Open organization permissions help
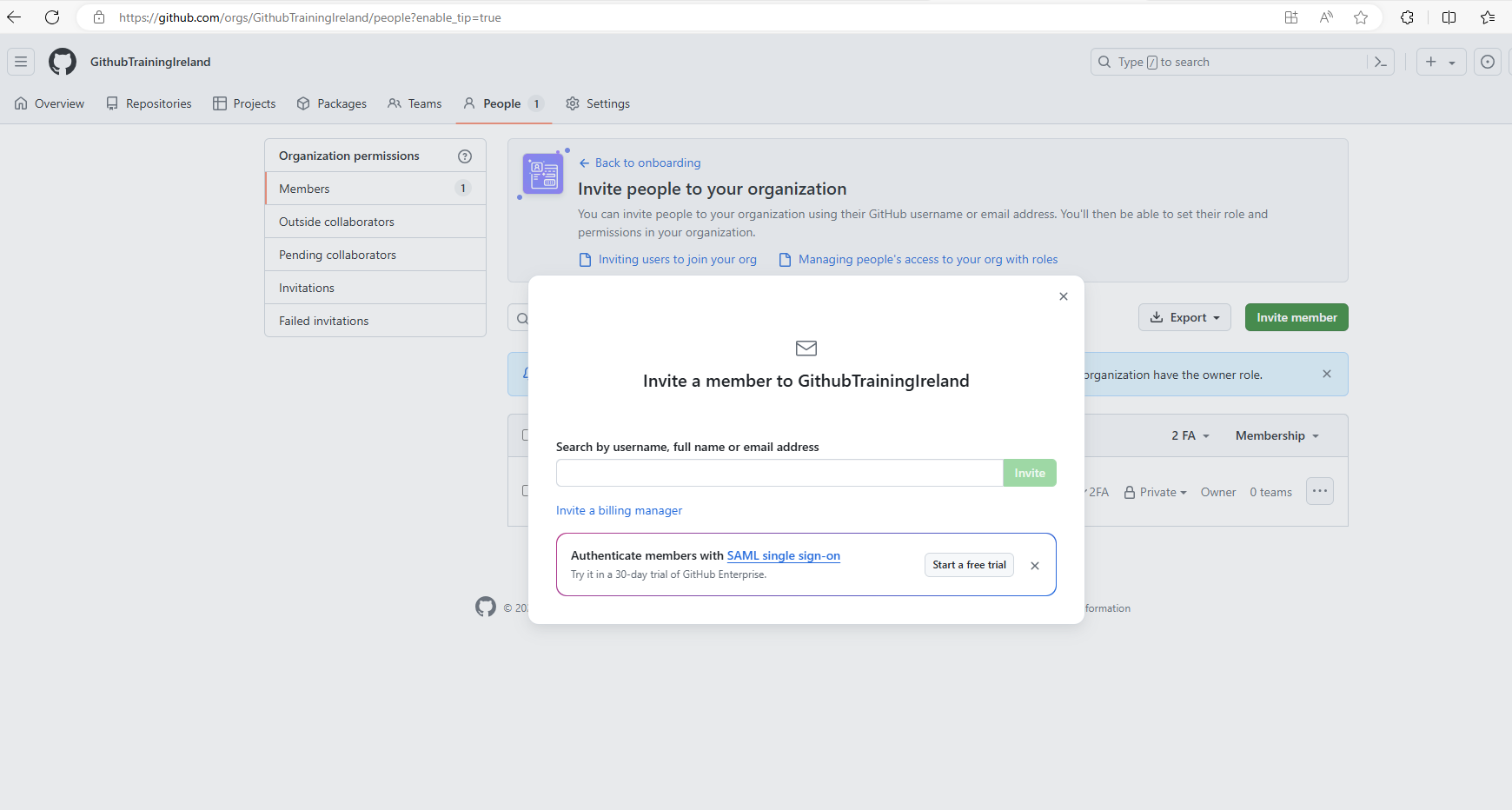The height and width of the screenshot is (810, 1512). point(465,156)
